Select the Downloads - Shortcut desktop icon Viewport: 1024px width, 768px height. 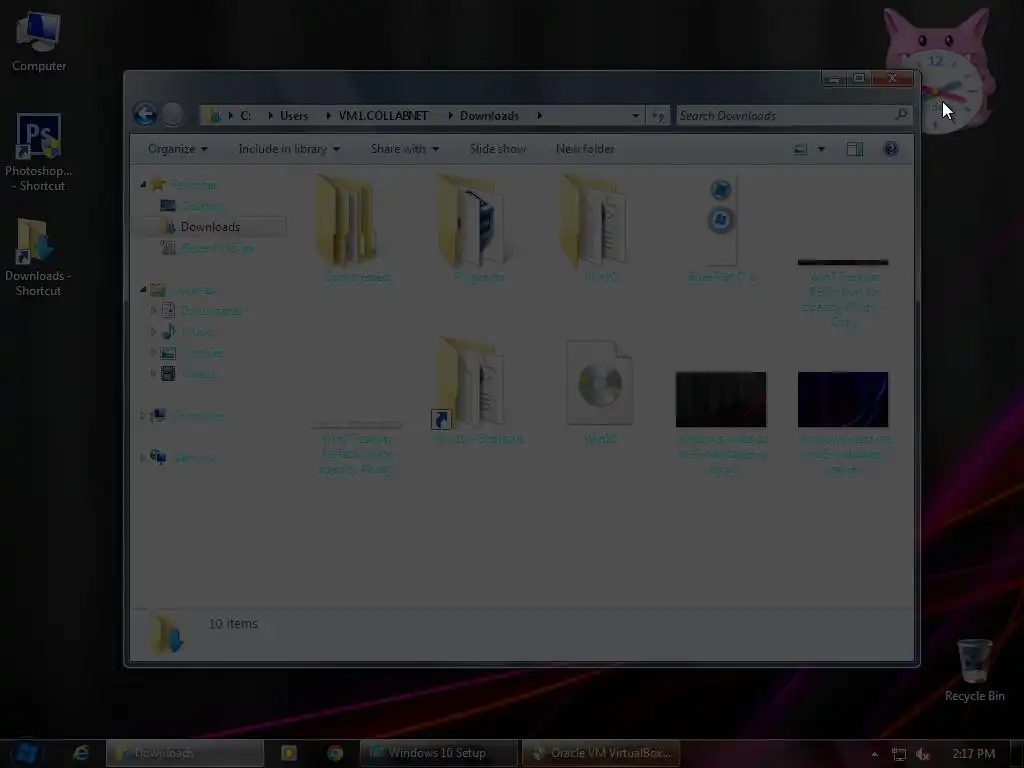click(x=38, y=257)
